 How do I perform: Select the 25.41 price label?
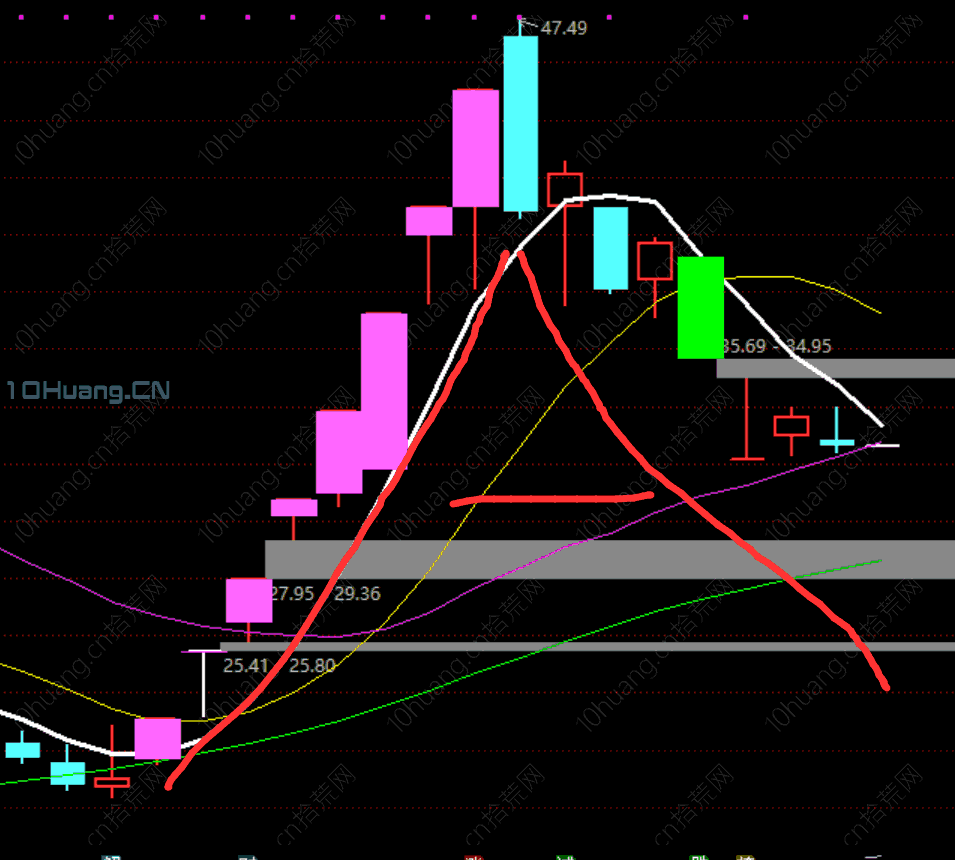(245, 665)
